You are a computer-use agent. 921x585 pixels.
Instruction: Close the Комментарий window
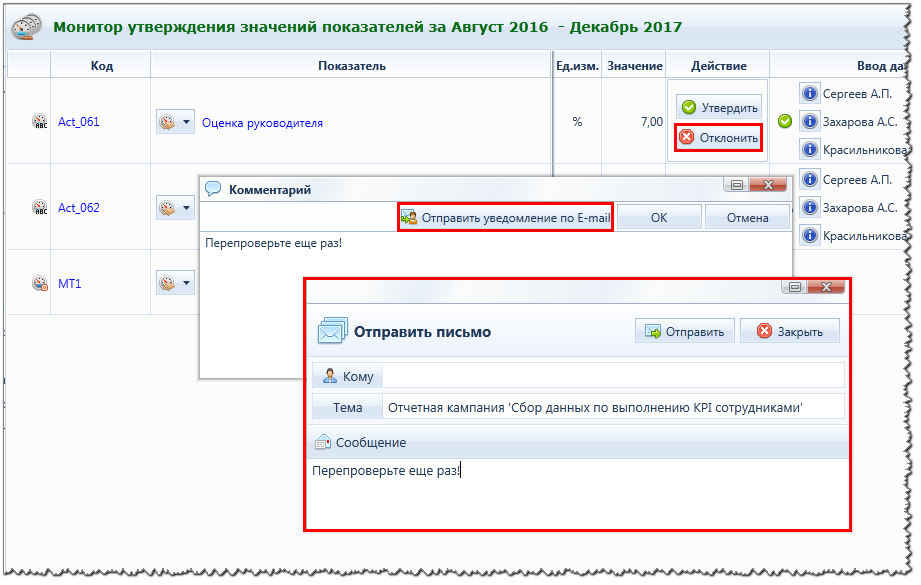pyautogui.click(x=768, y=185)
